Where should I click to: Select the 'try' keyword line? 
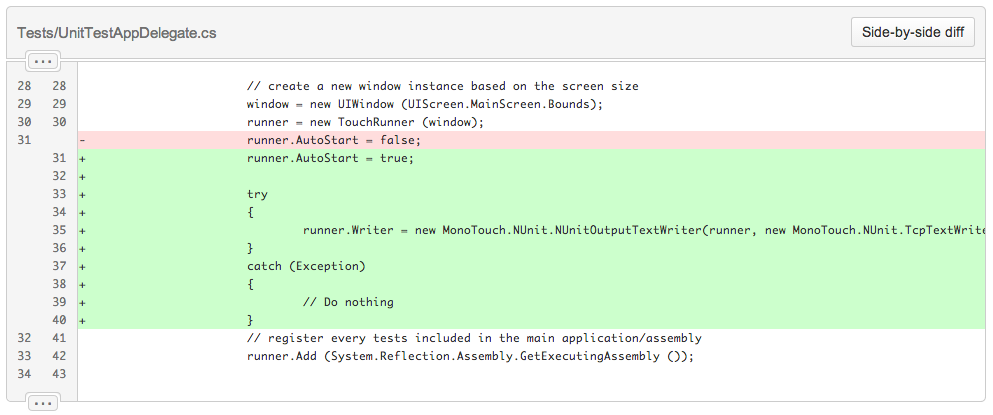532,194
